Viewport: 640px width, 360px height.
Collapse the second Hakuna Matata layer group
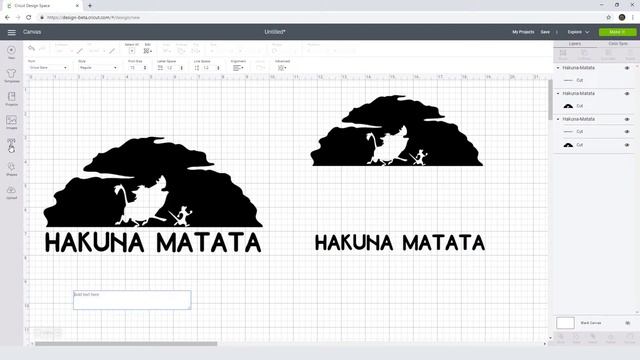[558, 93]
